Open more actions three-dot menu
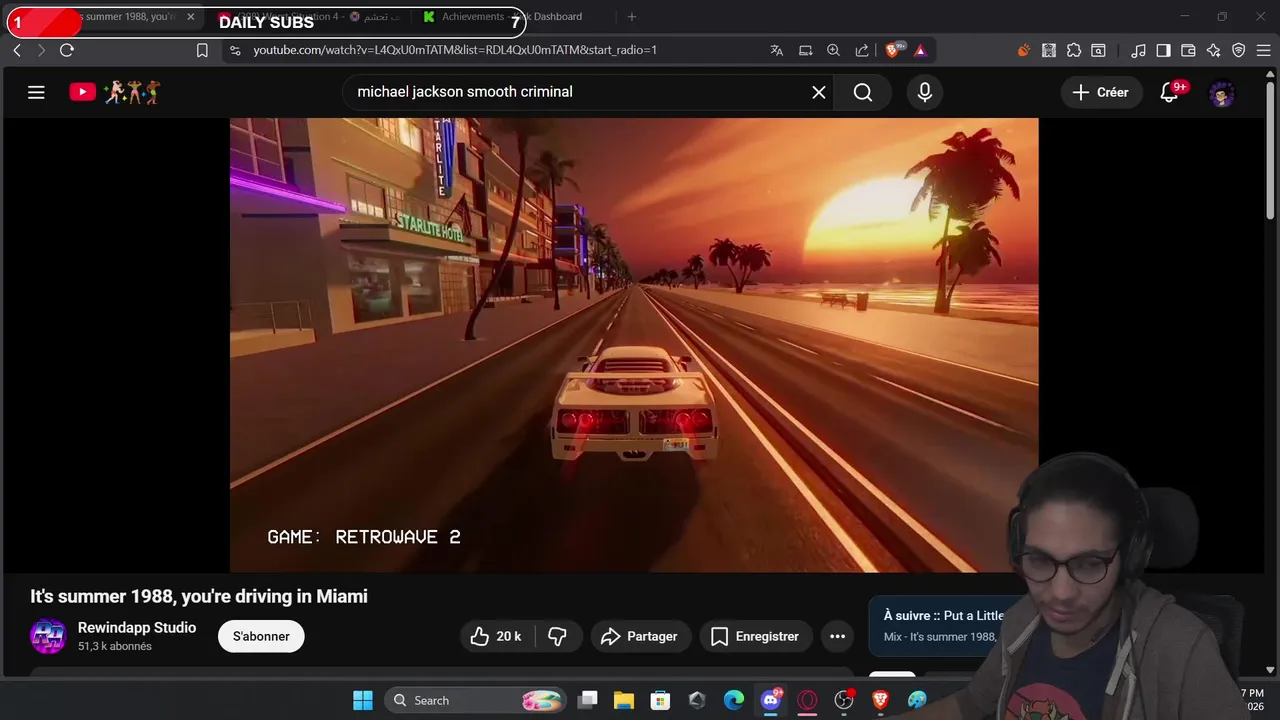This screenshot has height=720, width=1280. click(x=838, y=636)
